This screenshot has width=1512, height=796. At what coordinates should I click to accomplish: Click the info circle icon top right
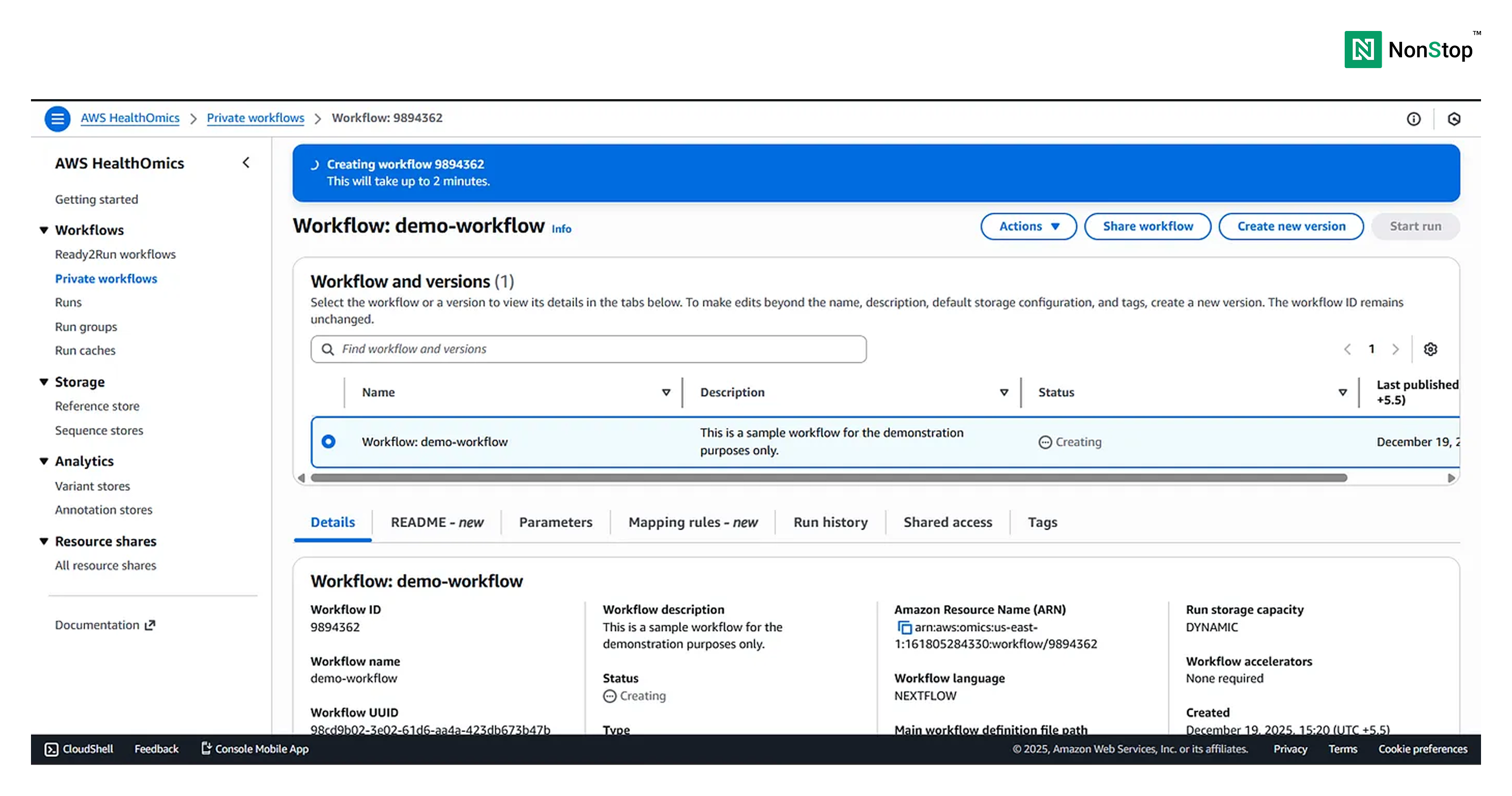[1413, 119]
